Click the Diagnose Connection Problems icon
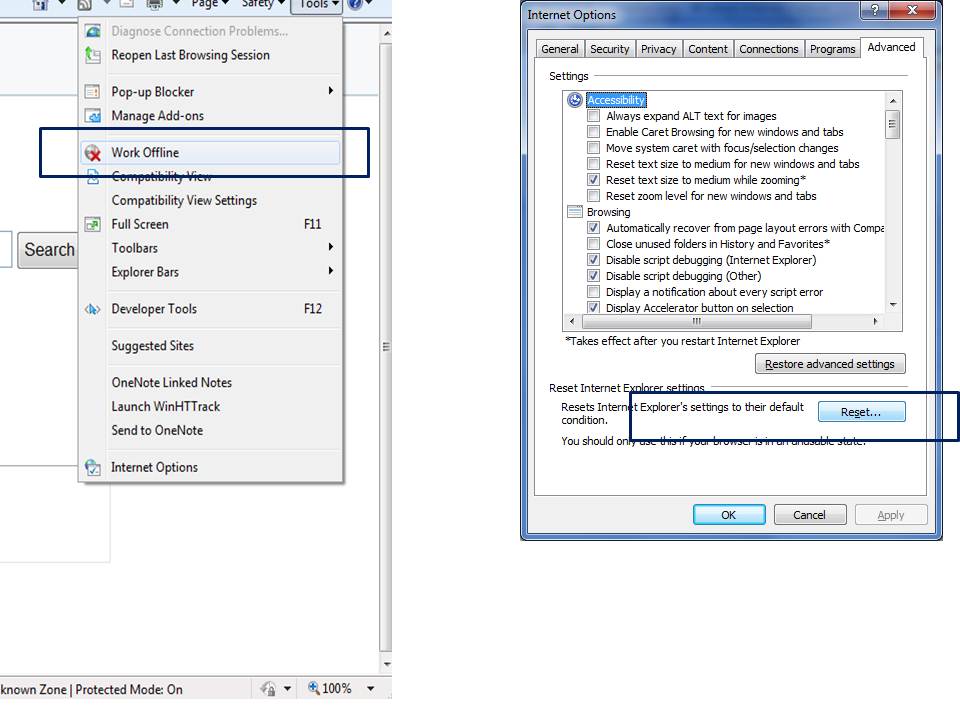 93,31
